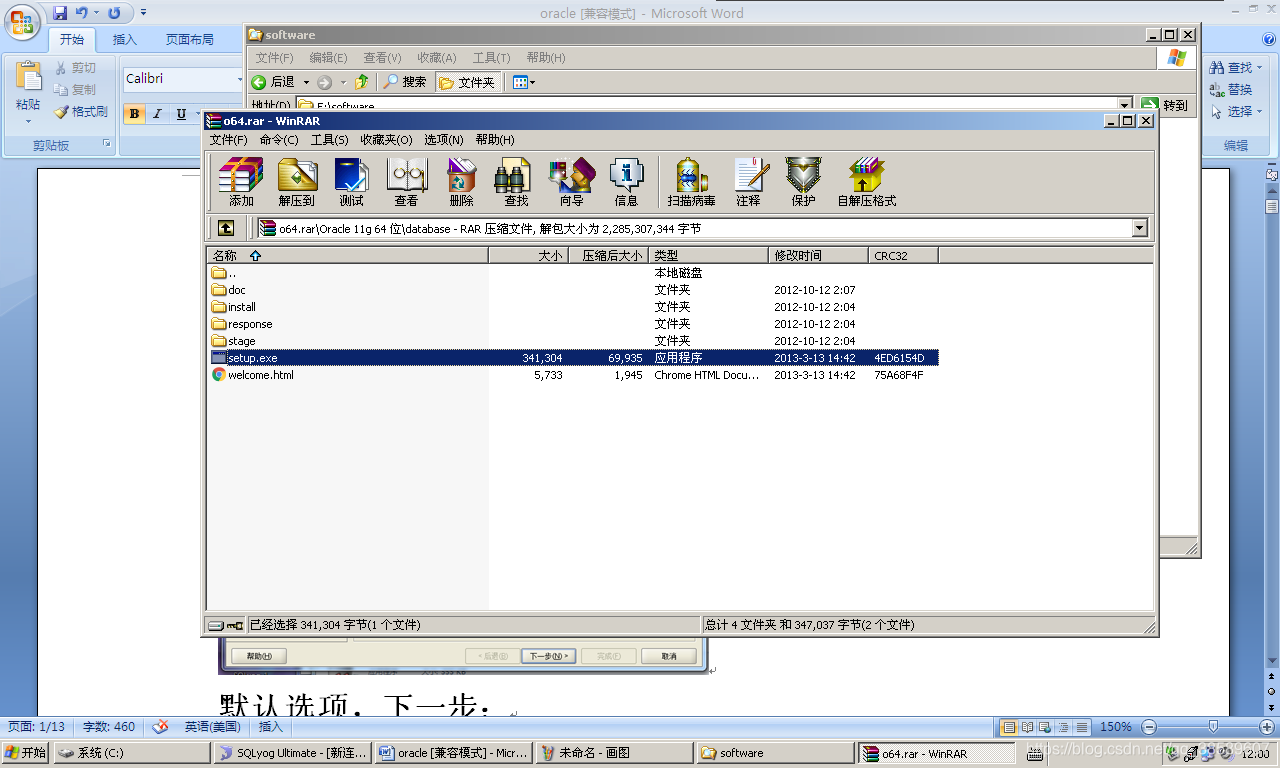Undo the last action in Word
The height and width of the screenshot is (768, 1280).
[x=83, y=13]
